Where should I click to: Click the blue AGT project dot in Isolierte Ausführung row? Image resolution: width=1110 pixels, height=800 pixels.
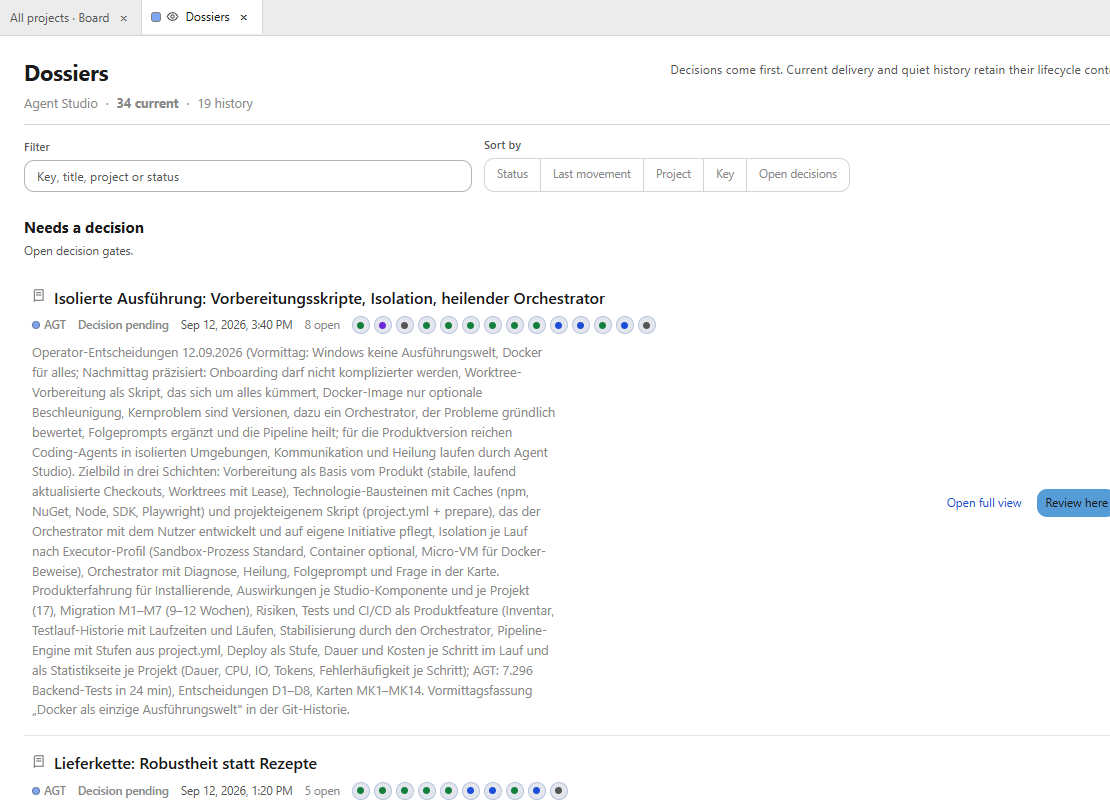[x=36, y=326]
